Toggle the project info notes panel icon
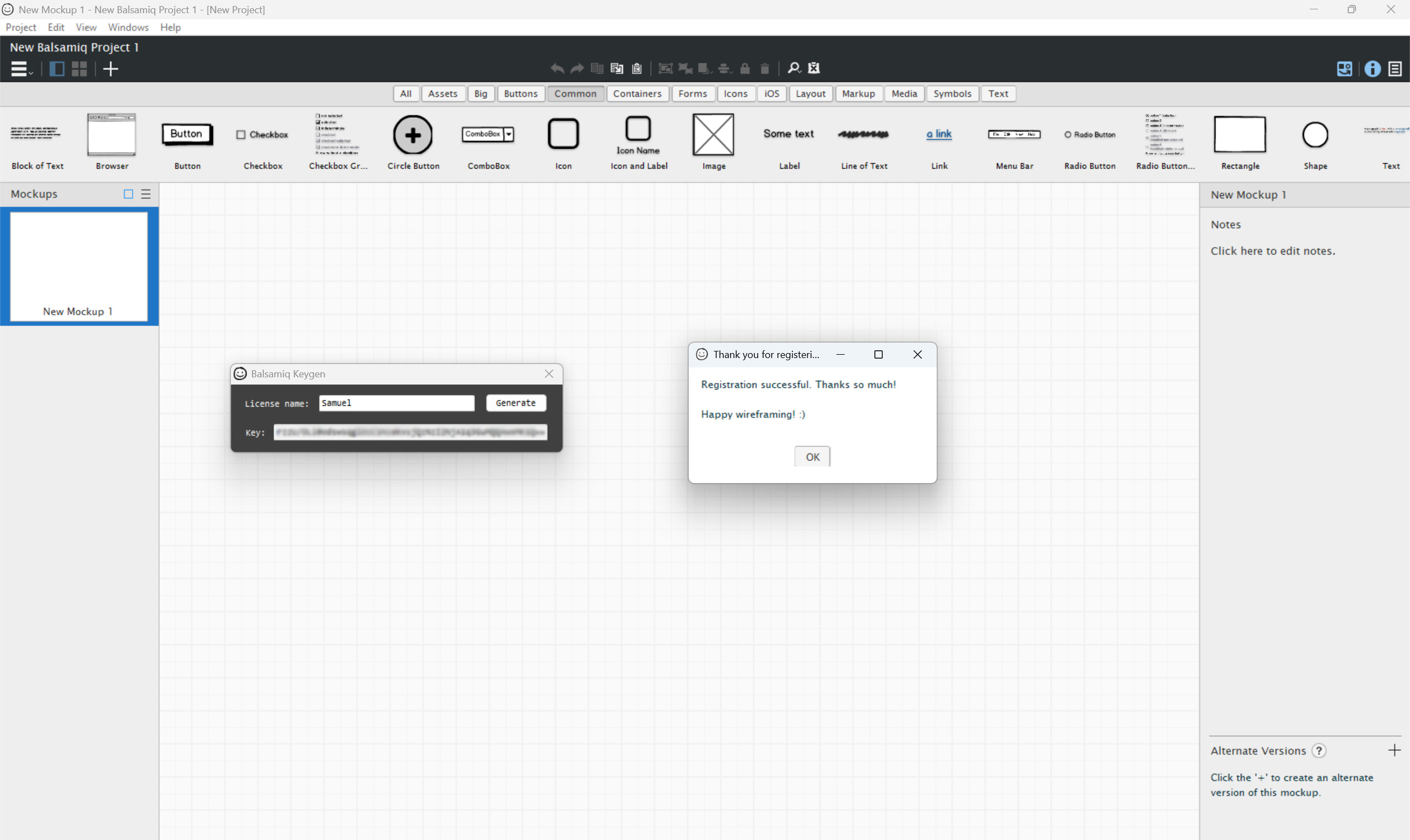The height and width of the screenshot is (840, 1410). [1395, 68]
